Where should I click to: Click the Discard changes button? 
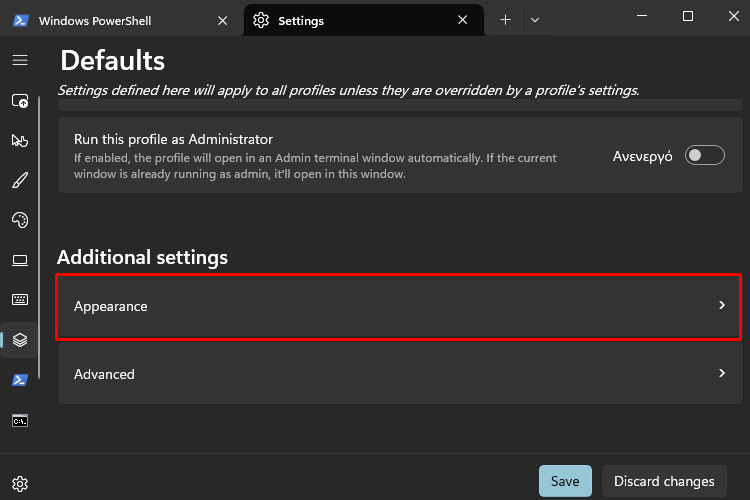click(x=664, y=481)
